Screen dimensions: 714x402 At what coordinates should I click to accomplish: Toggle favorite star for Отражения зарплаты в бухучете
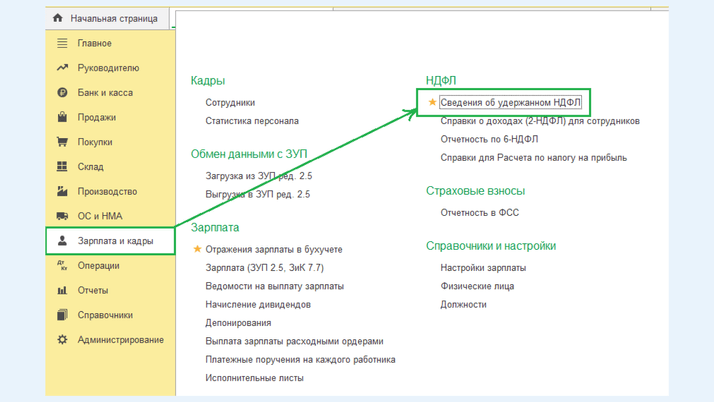pyautogui.click(x=197, y=249)
